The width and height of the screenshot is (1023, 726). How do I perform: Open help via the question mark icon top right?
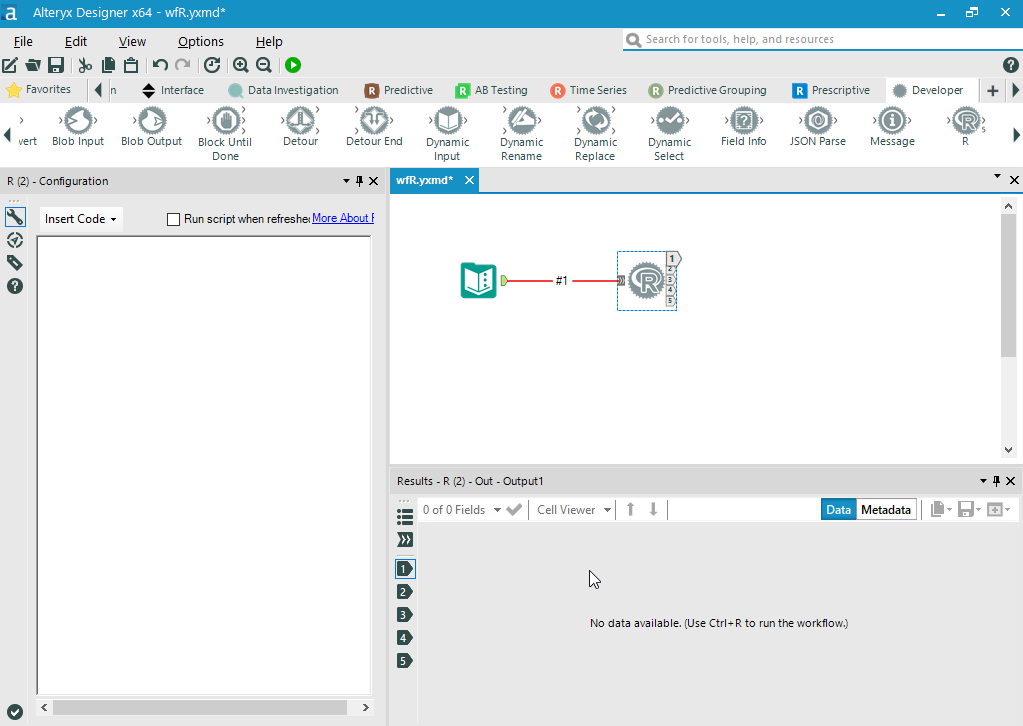click(x=1010, y=65)
